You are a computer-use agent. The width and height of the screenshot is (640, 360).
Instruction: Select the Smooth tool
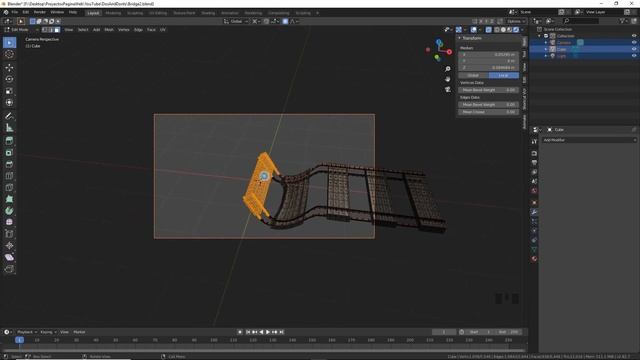point(9,222)
